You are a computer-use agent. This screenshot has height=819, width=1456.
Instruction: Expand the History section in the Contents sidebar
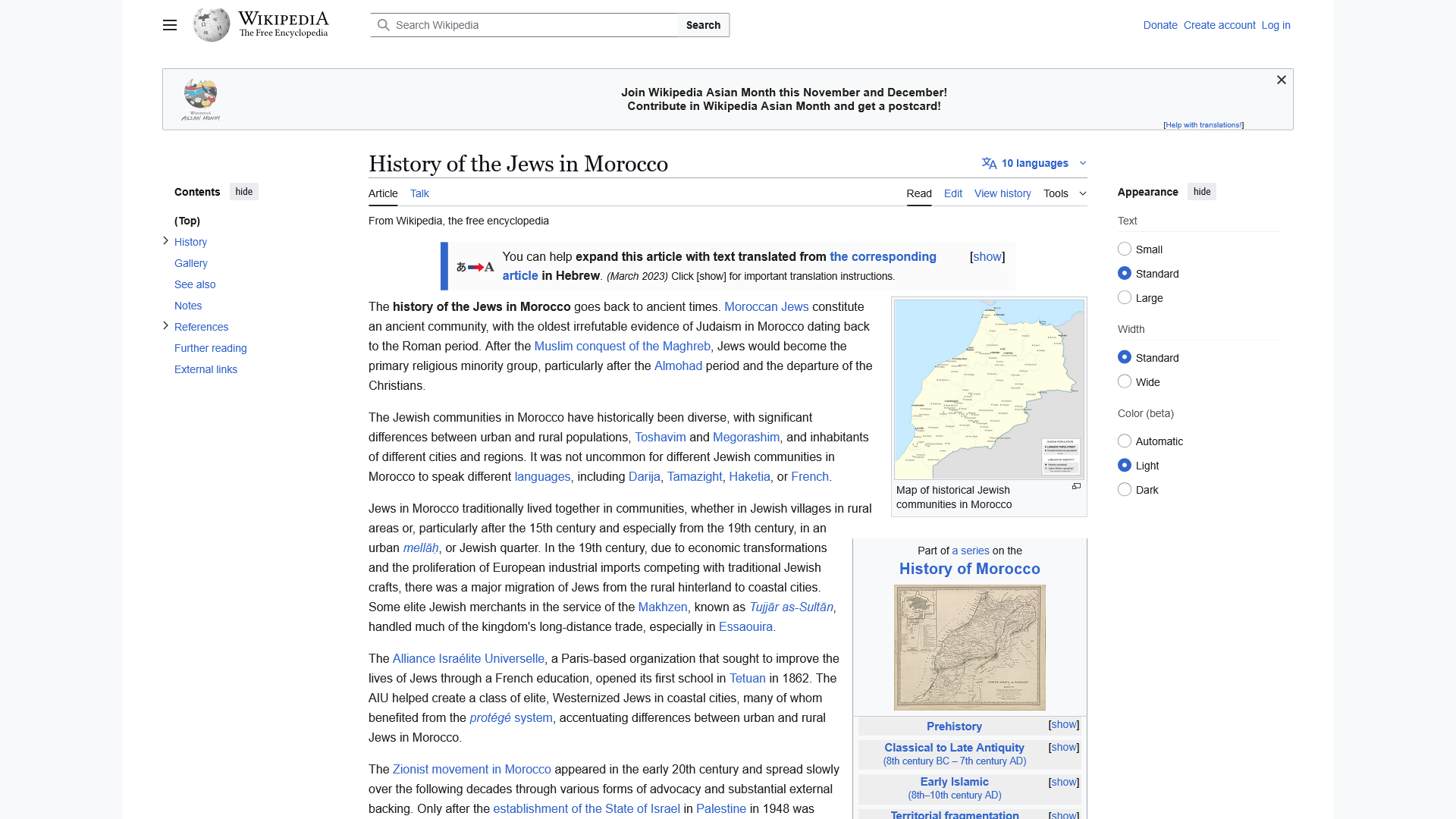(165, 240)
